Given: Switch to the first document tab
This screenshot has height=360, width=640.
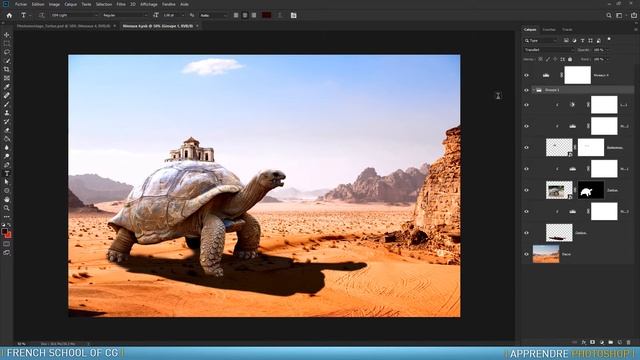Looking at the screenshot, I should point(64,26).
